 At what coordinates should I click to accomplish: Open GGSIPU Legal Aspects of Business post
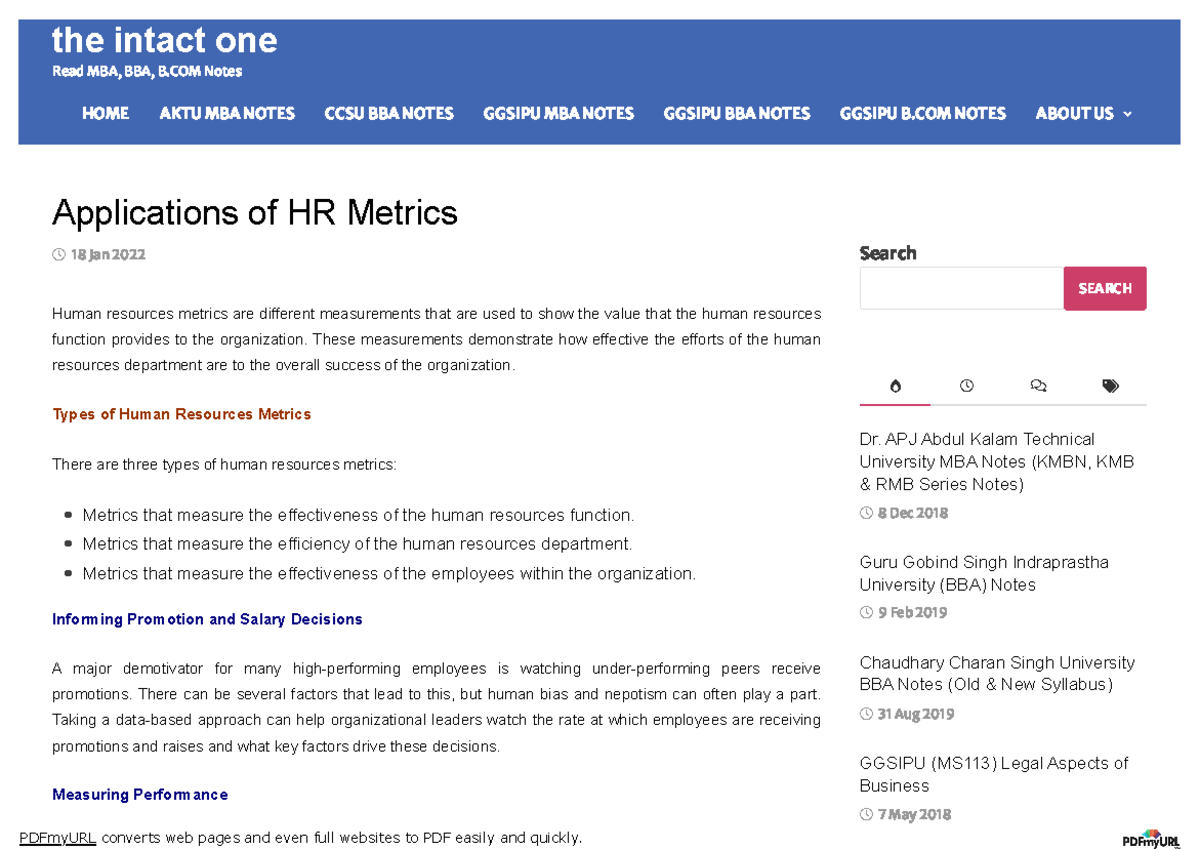pyautogui.click(x=993, y=774)
